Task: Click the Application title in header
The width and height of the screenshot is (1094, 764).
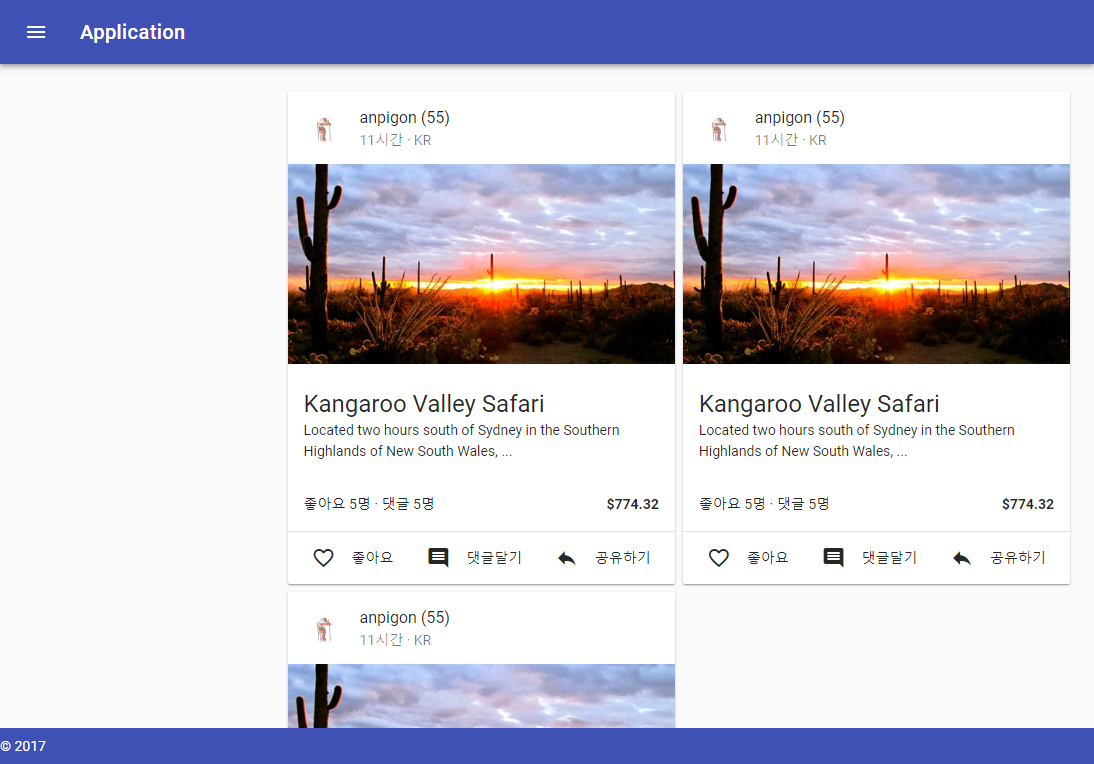Action: [x=133, y=32]
